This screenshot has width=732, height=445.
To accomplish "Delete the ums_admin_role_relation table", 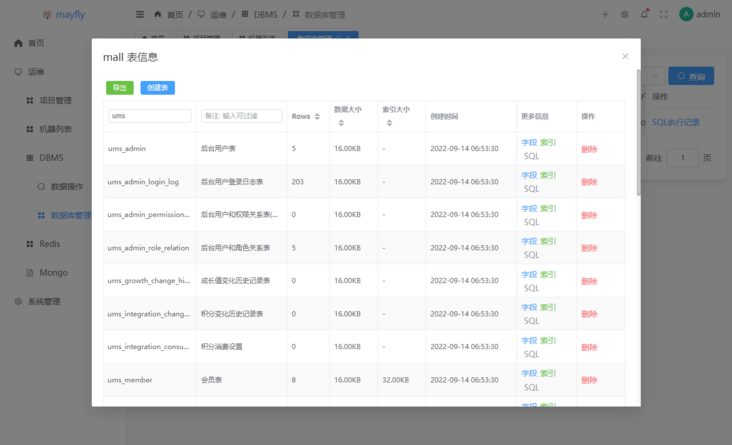I will [589, 248].
